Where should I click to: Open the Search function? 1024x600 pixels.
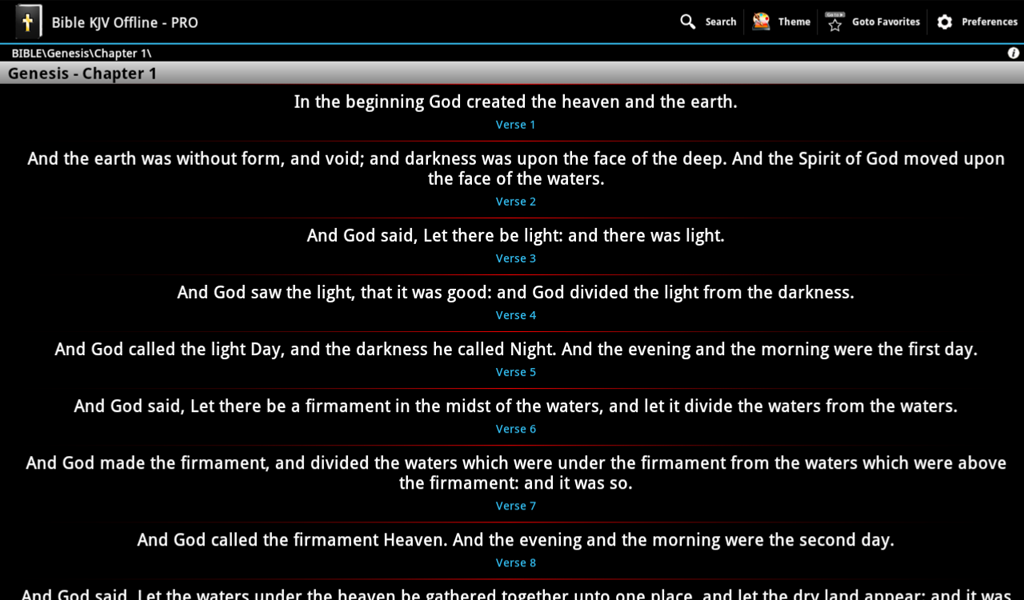(x=708, y=21)
